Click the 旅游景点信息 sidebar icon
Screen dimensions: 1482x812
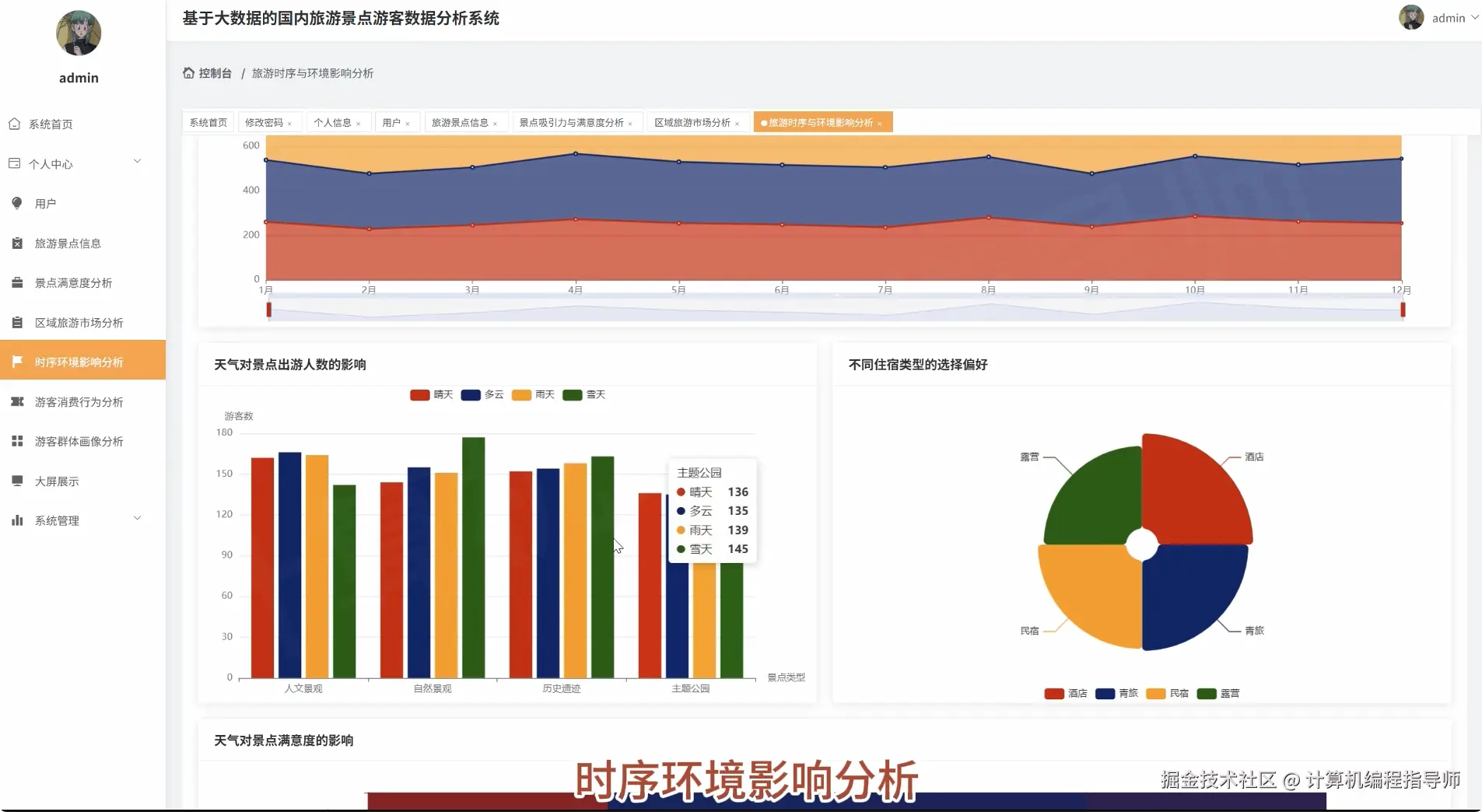click(16, 243)
